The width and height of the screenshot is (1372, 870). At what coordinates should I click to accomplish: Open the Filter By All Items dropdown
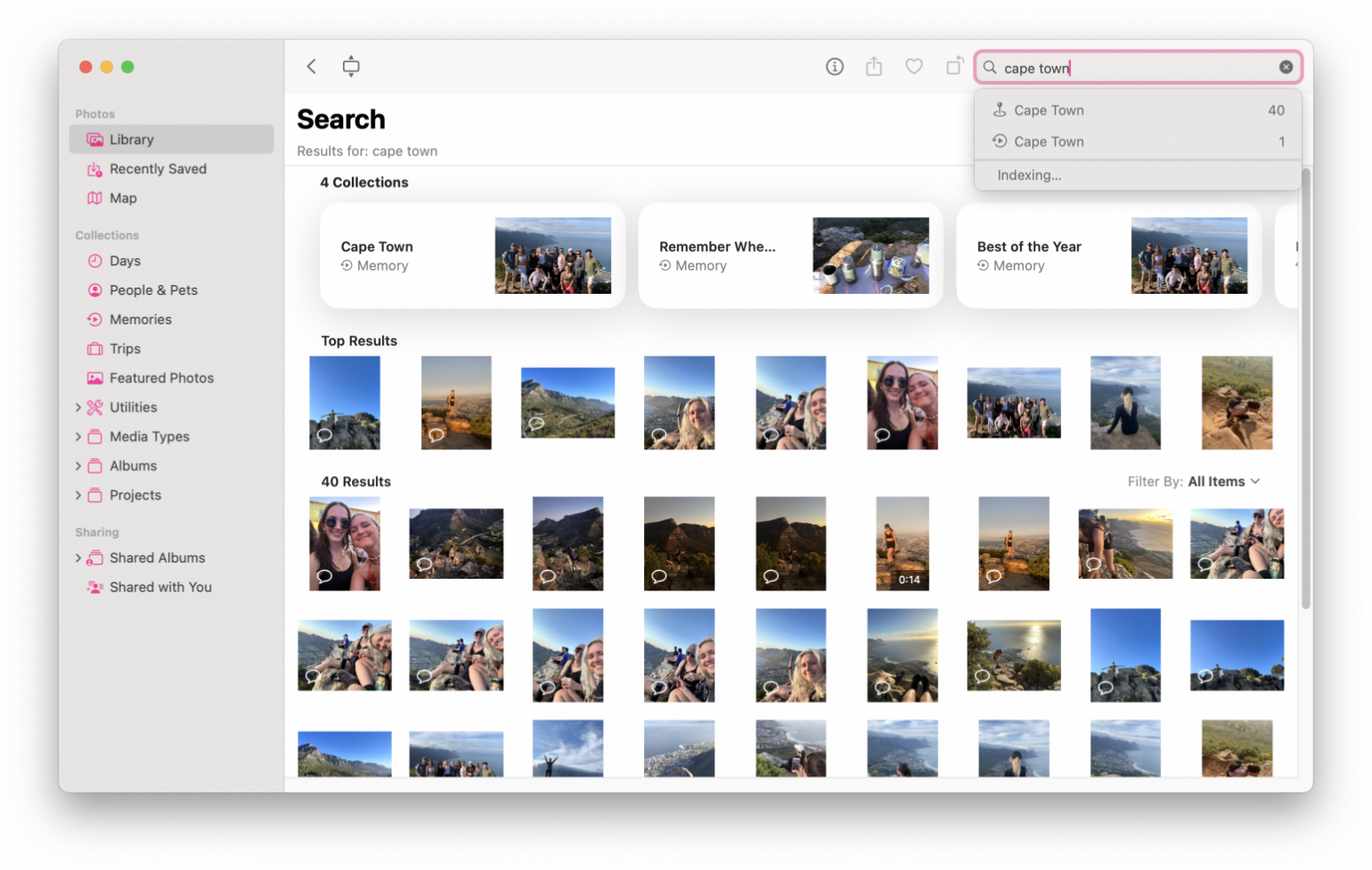pos(1224,481)
